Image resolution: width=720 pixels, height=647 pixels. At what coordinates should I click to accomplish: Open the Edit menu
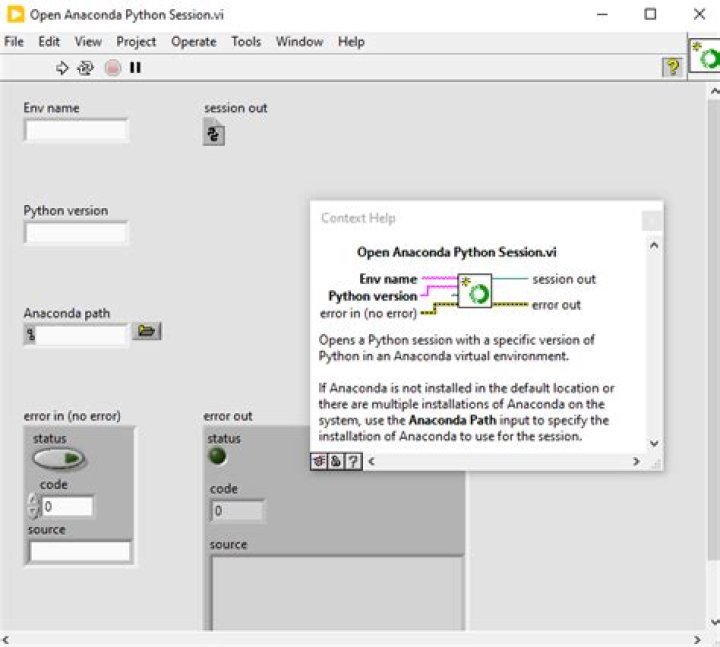(49, 42)
